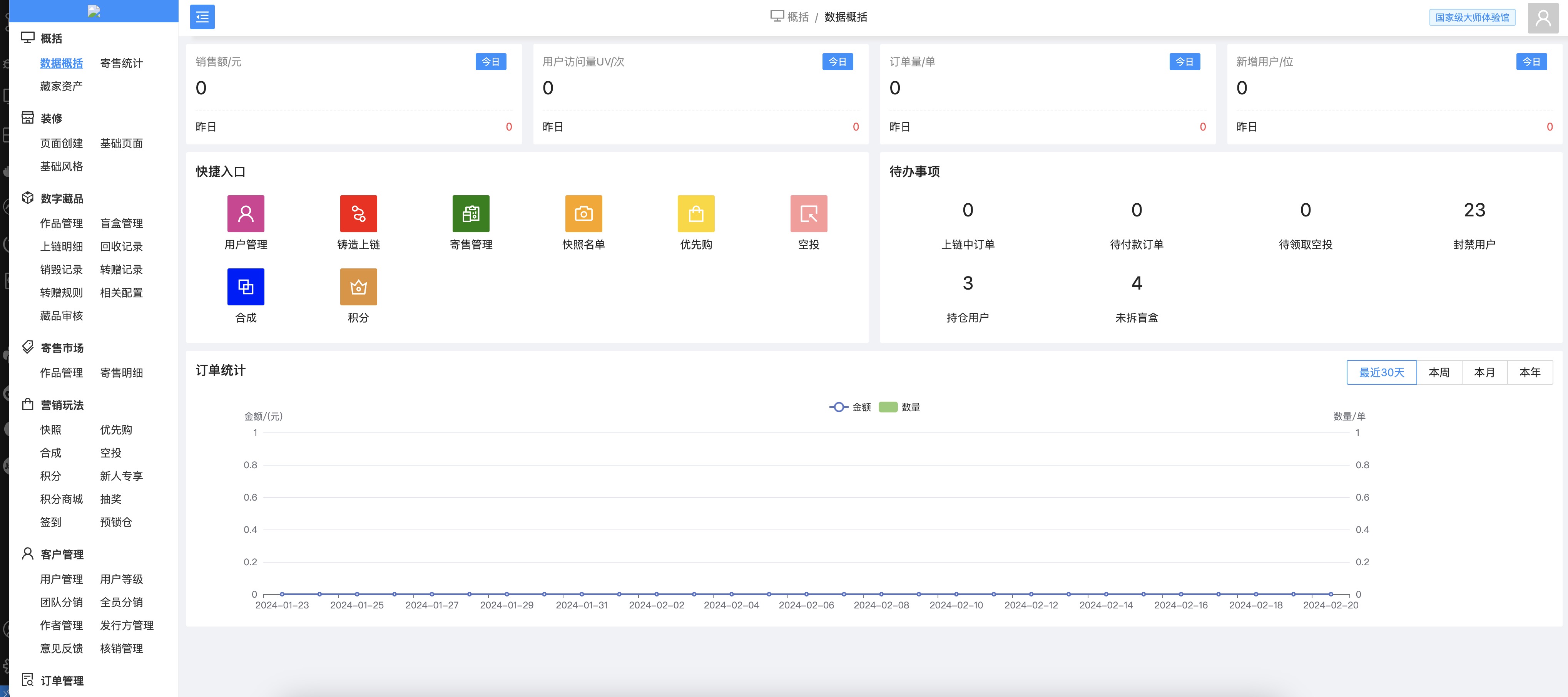Open 转赠规则 in the sidebar
The image size is (1568, 697).
[62, 293]
